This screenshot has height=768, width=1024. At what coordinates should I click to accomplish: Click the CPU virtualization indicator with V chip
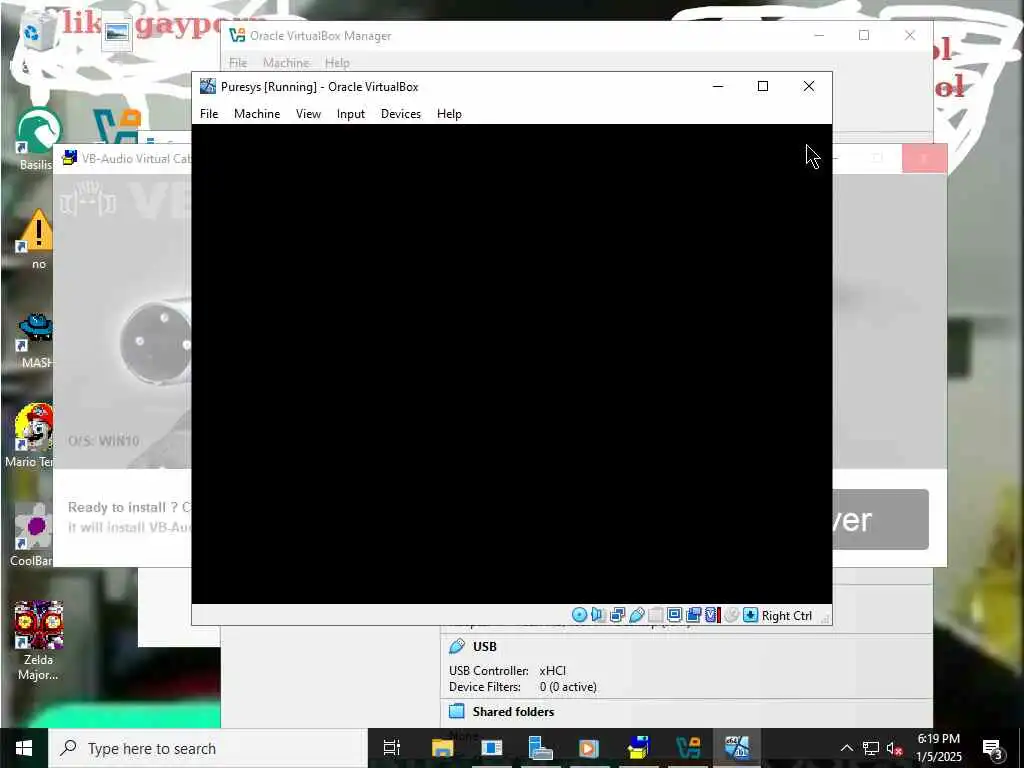712,615
